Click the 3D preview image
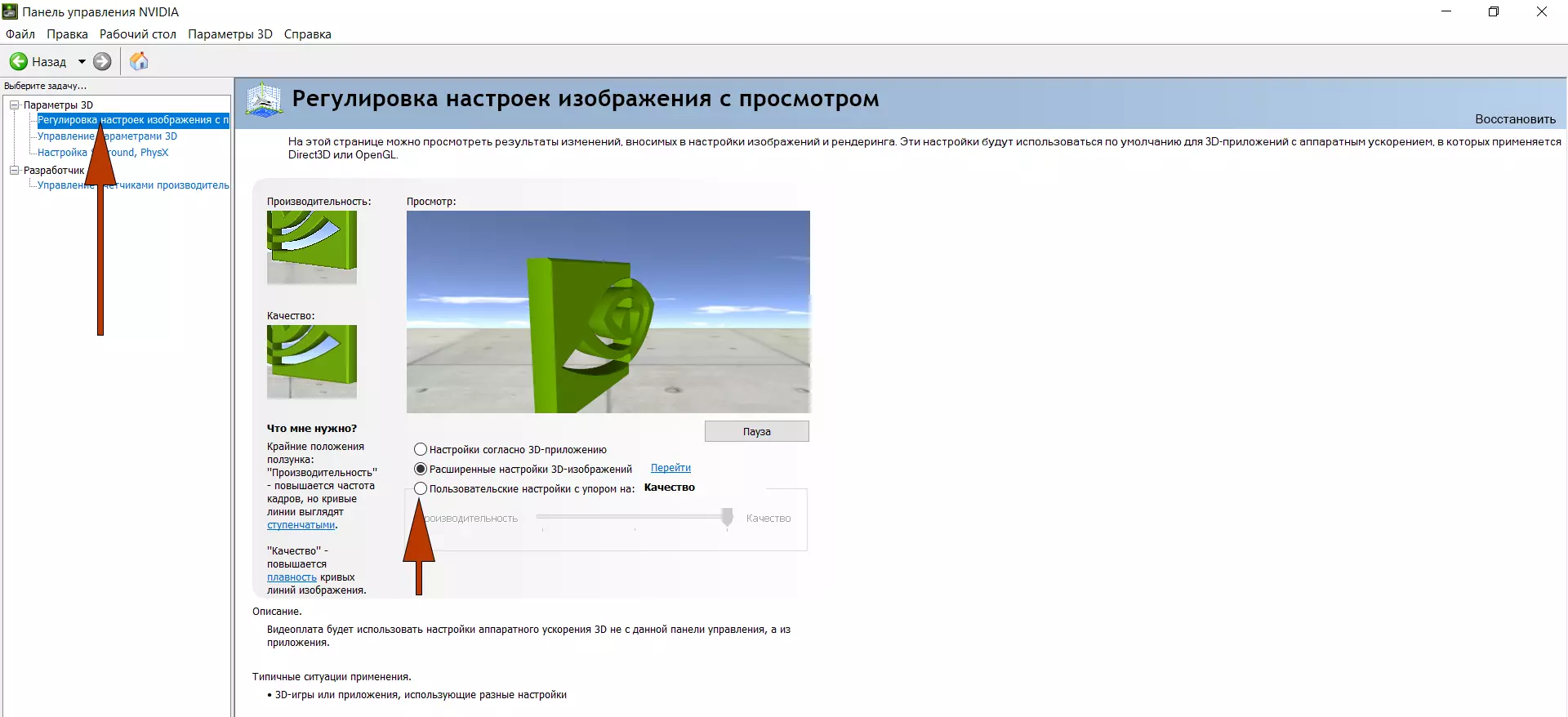 608,312
